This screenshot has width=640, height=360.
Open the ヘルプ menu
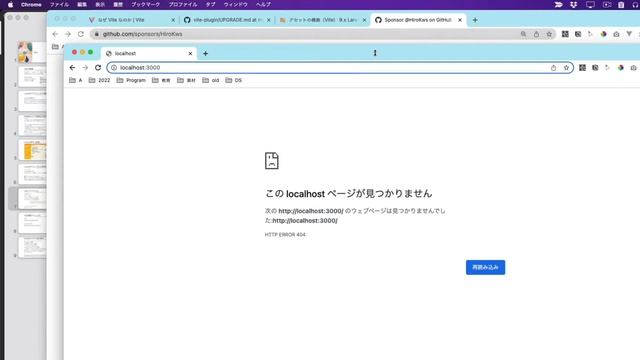tap(263, 4)
